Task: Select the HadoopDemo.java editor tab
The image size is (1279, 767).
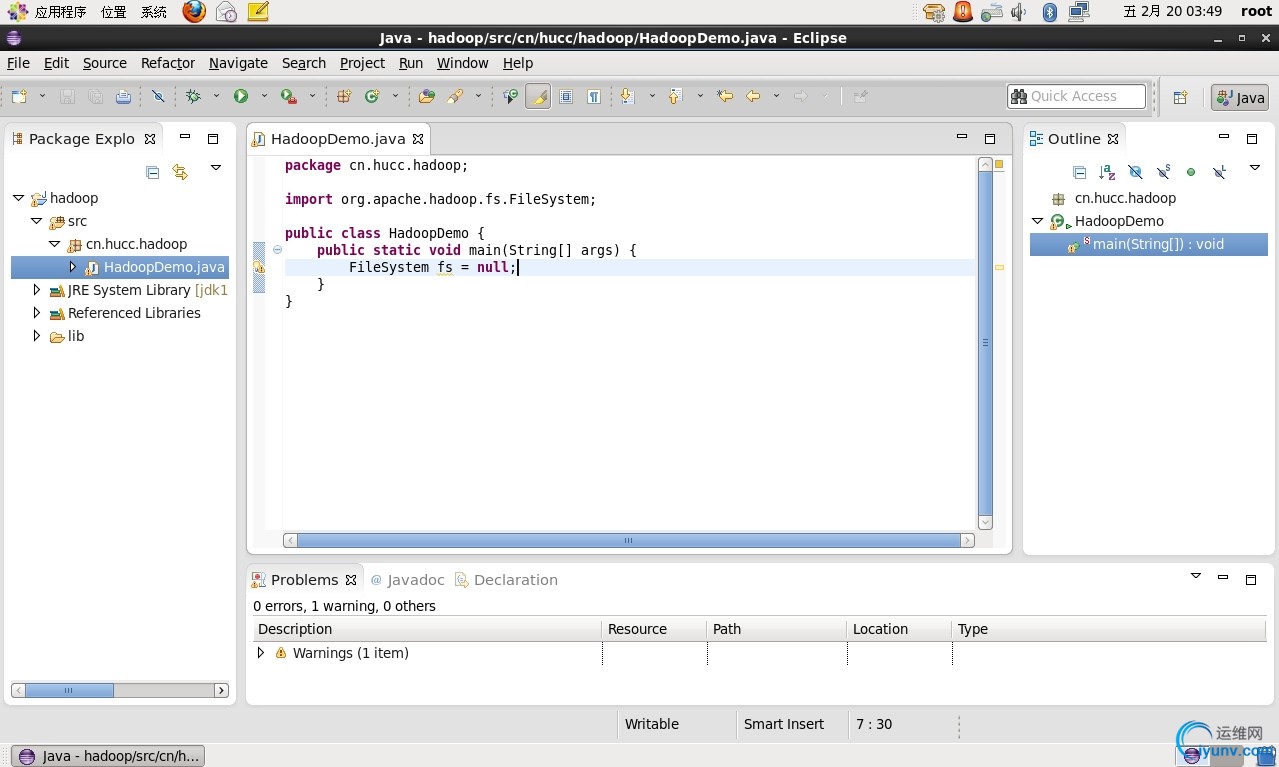Action: pos(338,139)
